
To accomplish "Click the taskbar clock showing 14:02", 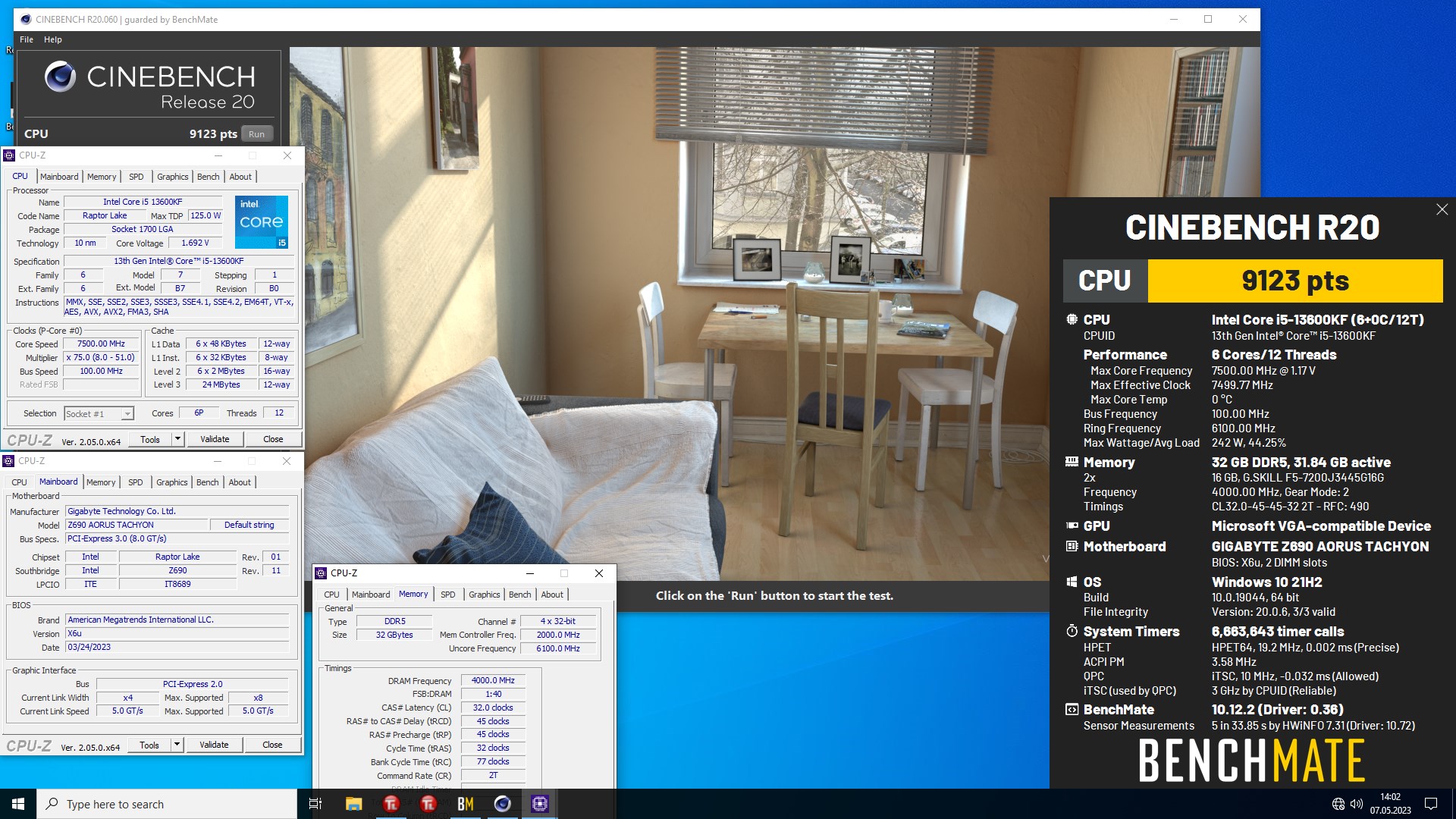I will coord(1390,804).
